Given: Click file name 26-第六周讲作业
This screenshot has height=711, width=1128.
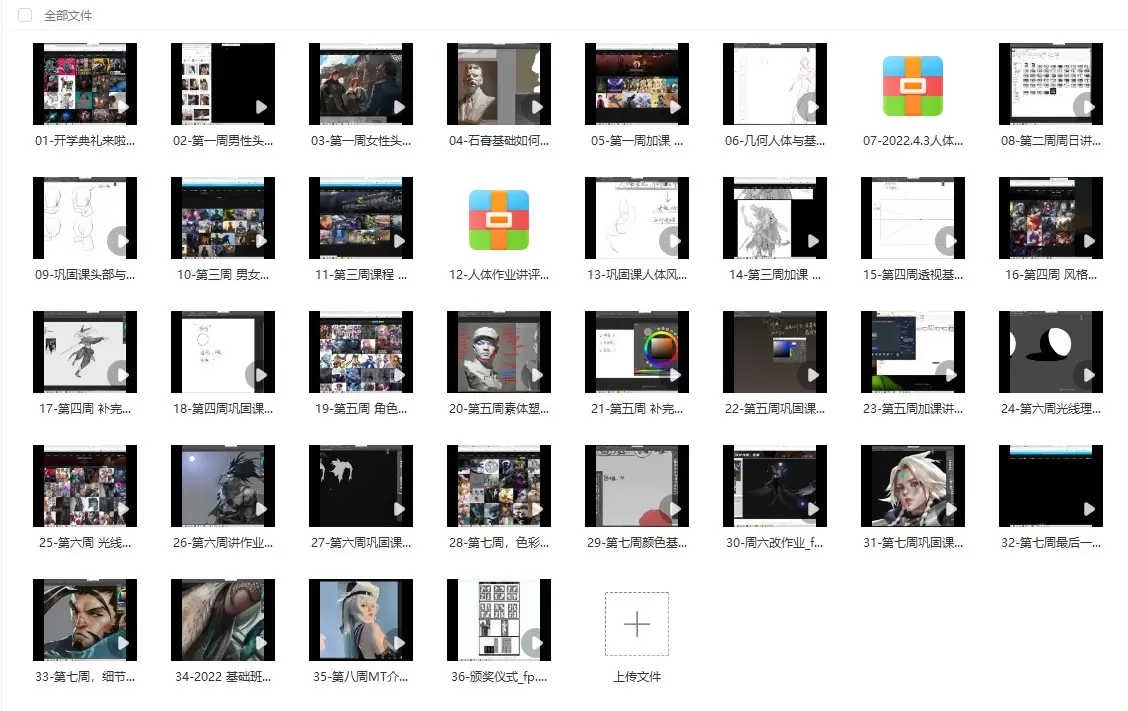Looking at the screenshot, I should pyautogui.click(x=223, y=543).
